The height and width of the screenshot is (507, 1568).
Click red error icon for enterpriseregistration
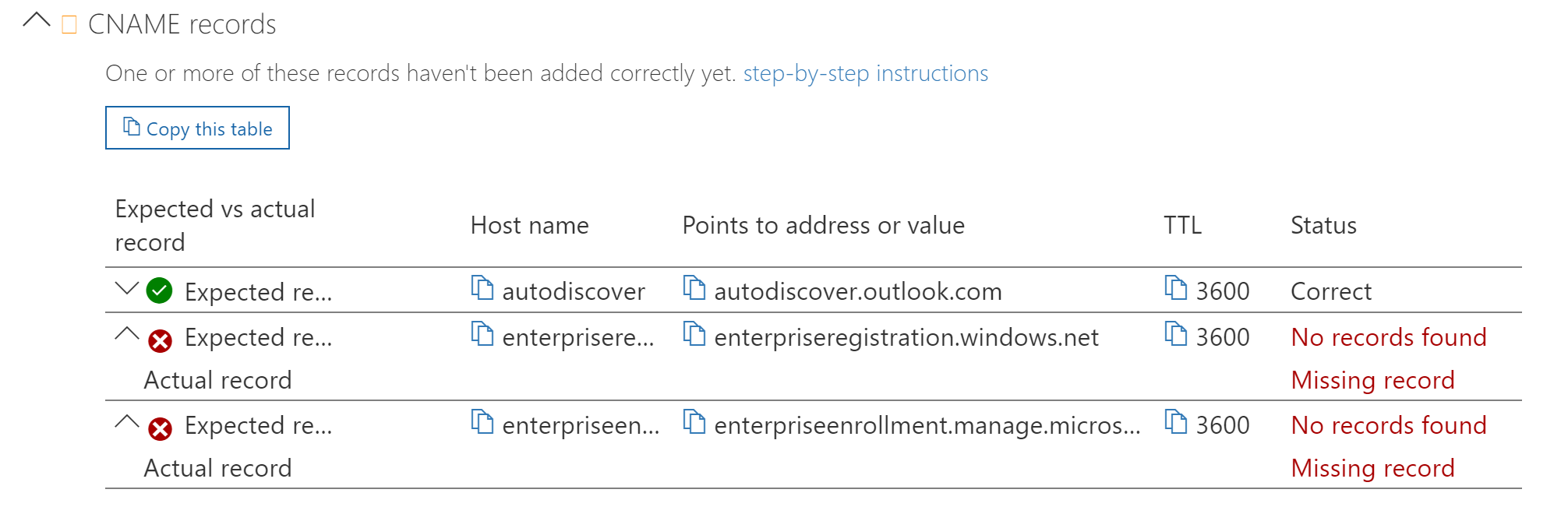160,340
